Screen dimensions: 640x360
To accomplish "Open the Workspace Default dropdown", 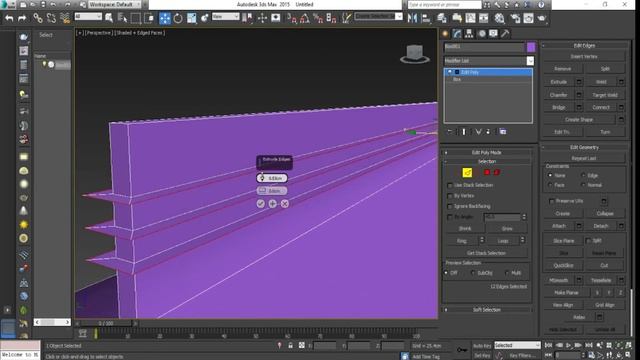I will 114,4.
